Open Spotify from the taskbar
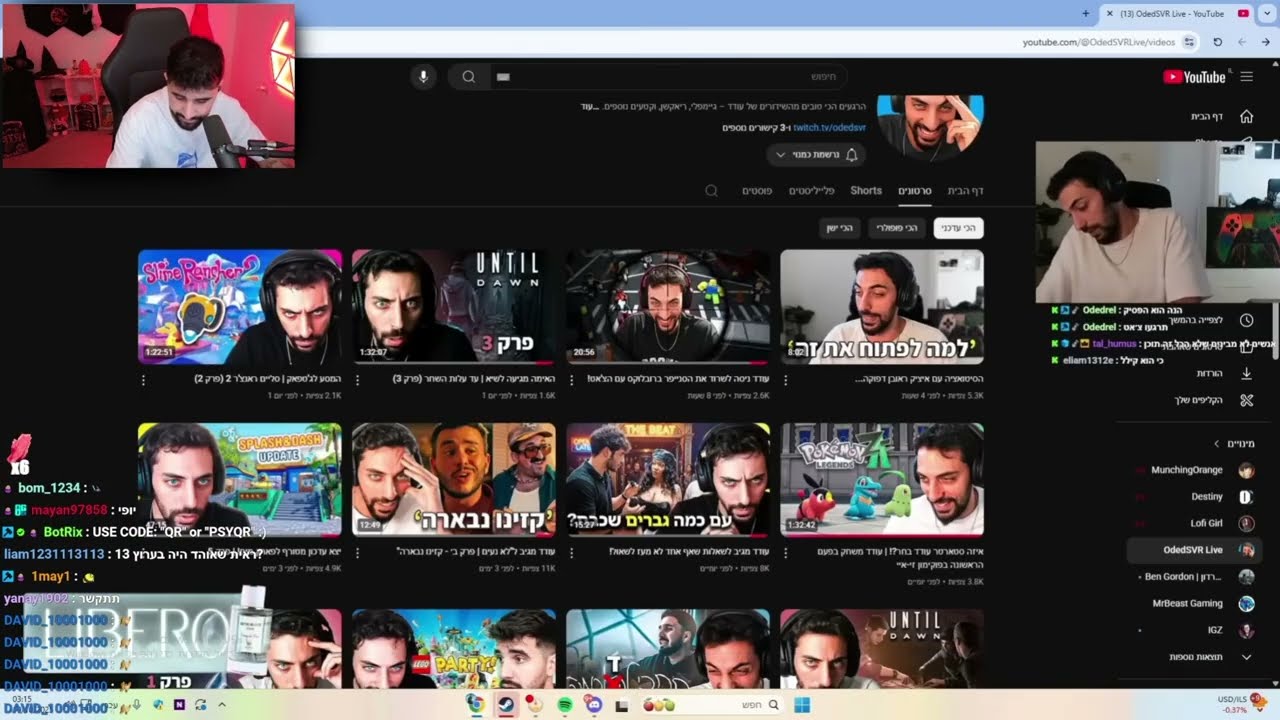 [x=565, y=705]
